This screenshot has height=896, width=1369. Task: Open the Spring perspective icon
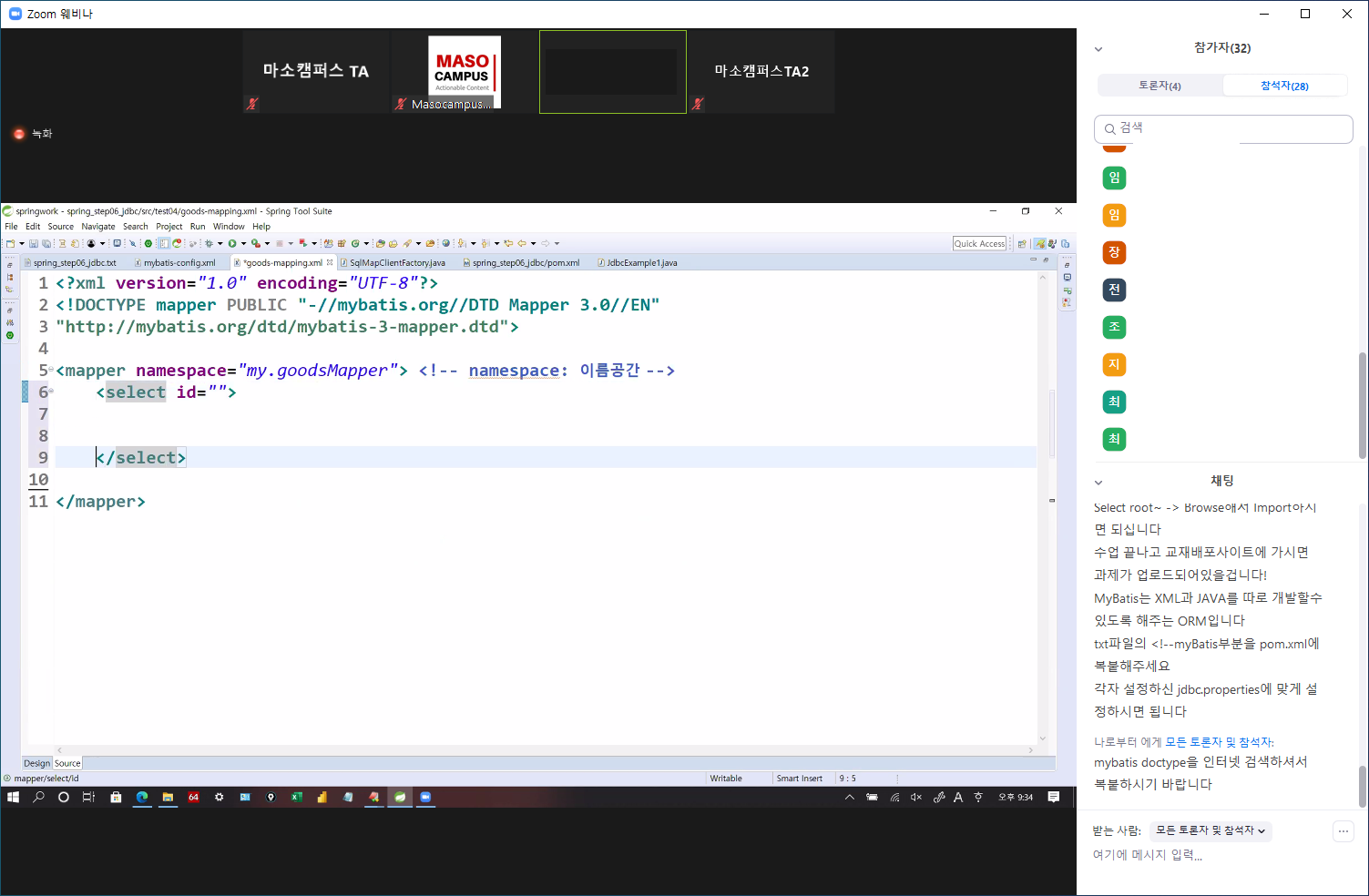point(1039,243)
